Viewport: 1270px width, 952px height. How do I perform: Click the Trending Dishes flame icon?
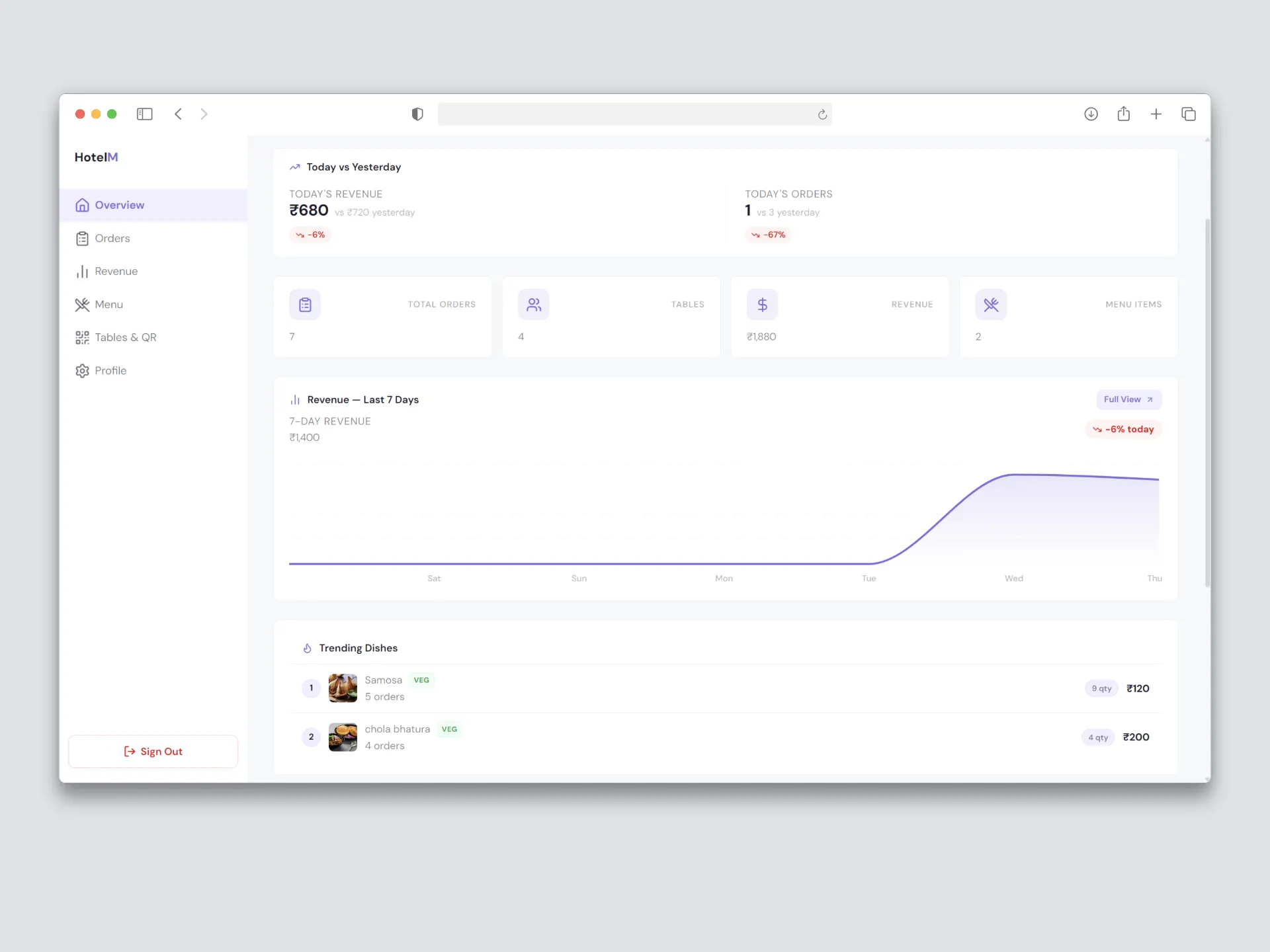point(307,649)
